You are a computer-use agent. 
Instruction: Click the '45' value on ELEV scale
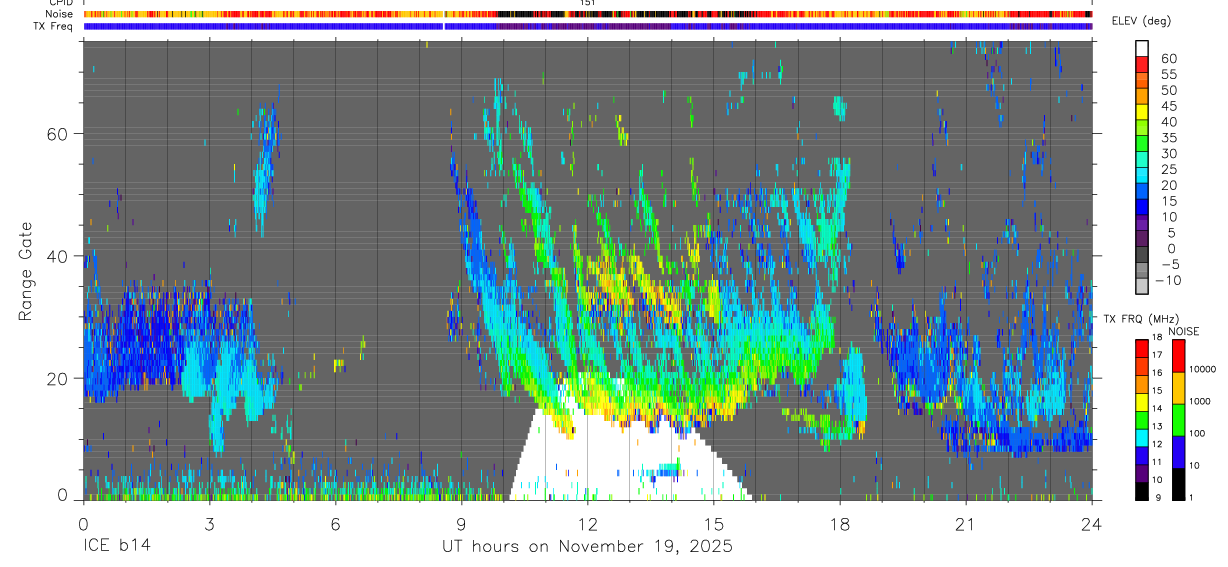pyautogui.click(x=1167, y=106)
